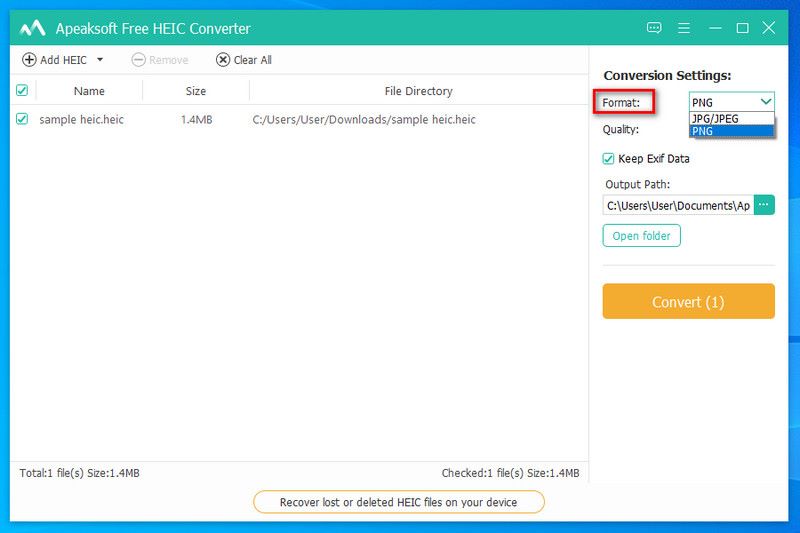Click the Checked:1 file(s) status text

tap(510, 473)
